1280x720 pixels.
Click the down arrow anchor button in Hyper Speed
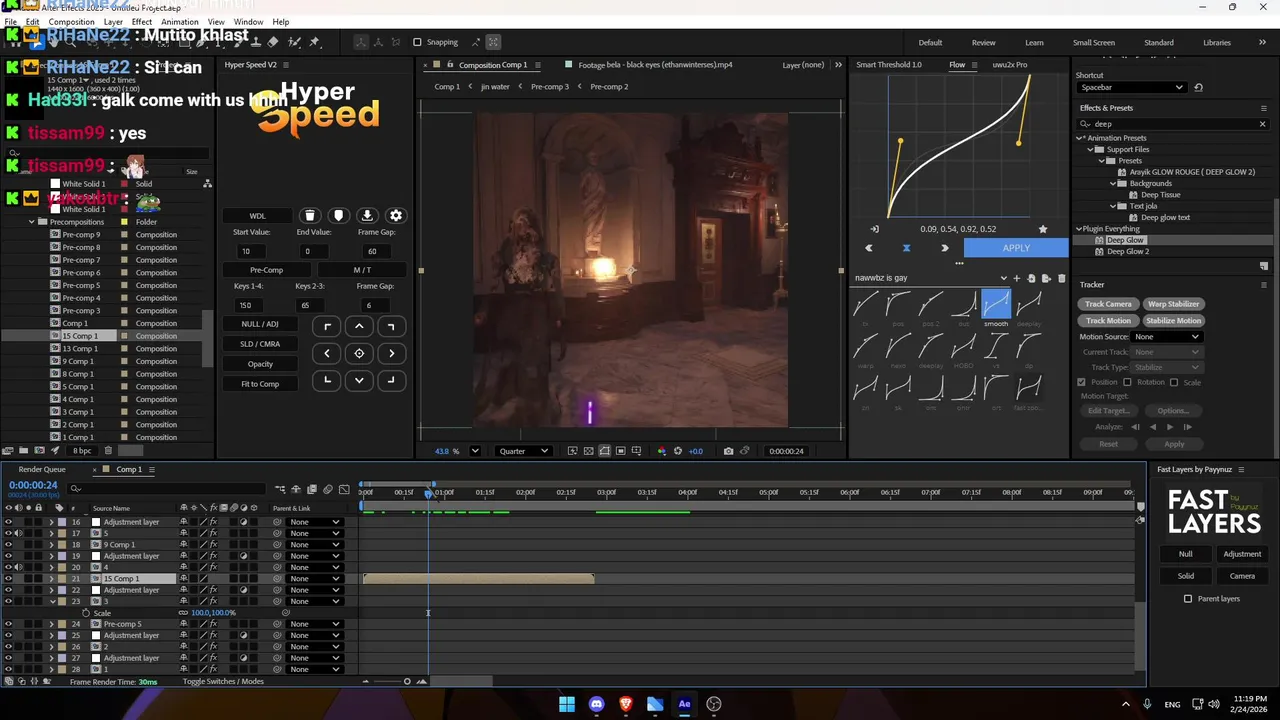tap(359, 380)
